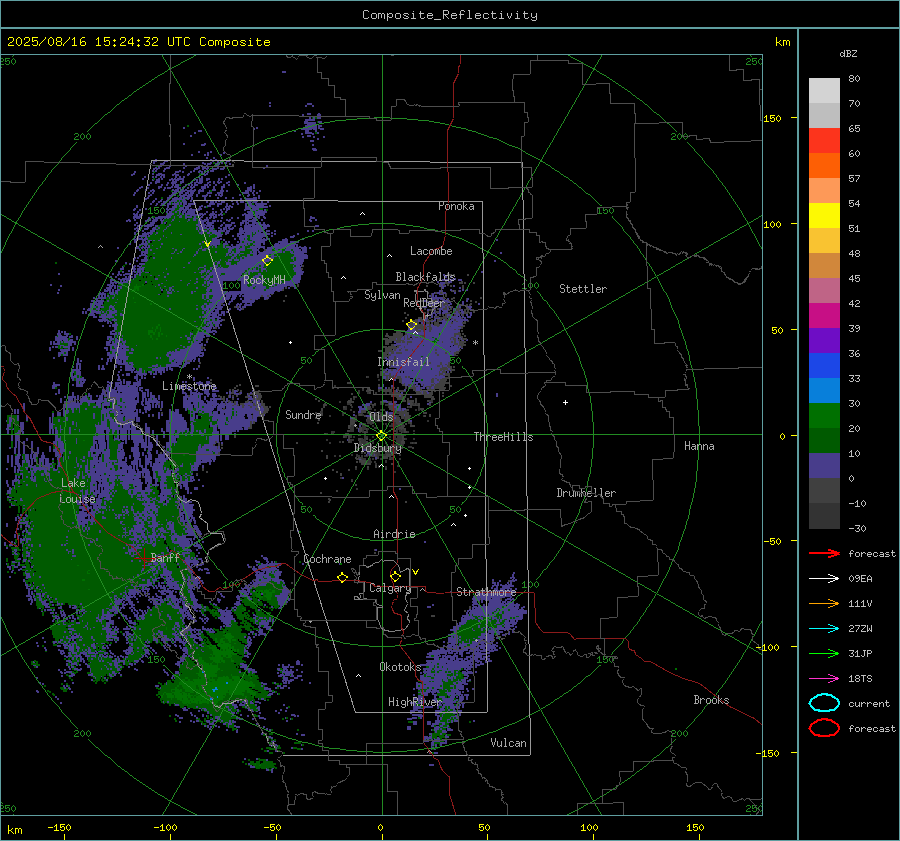Click the -150 tick on bottom km axis
The height and width of the screenshot is (841, 900).
click(59, 828)
